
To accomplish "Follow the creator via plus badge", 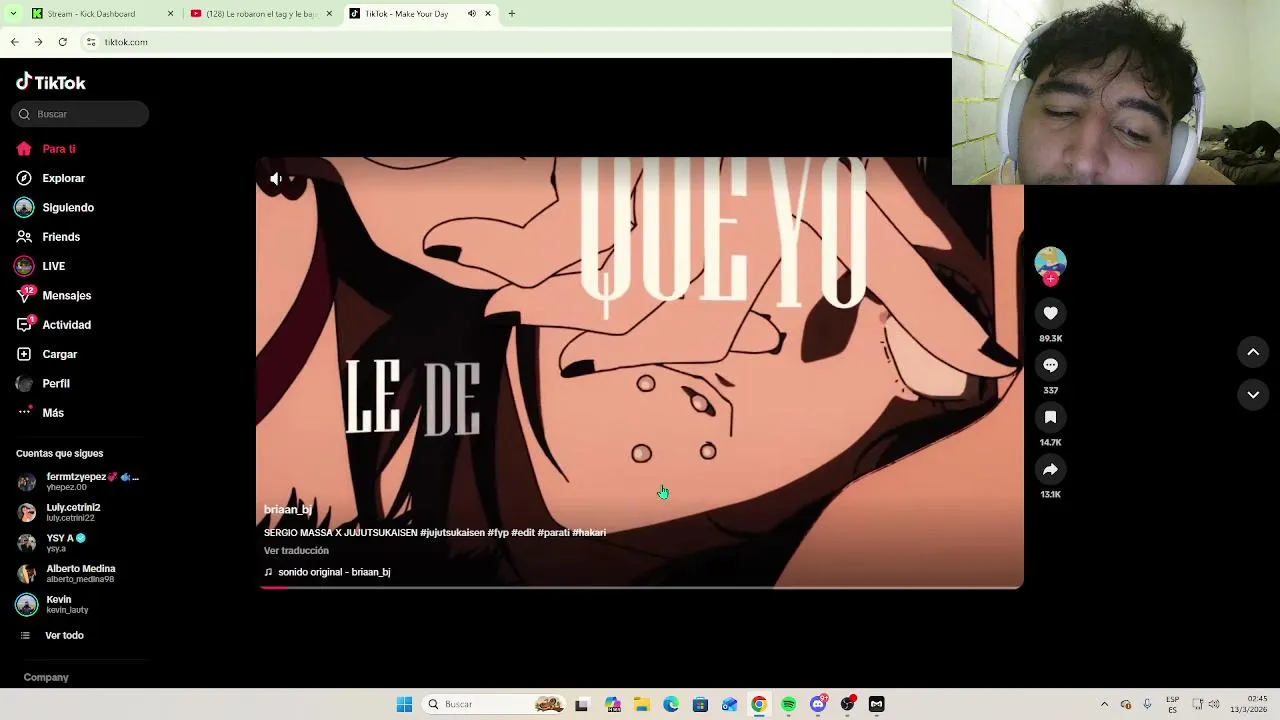I will pos(1050,280).
